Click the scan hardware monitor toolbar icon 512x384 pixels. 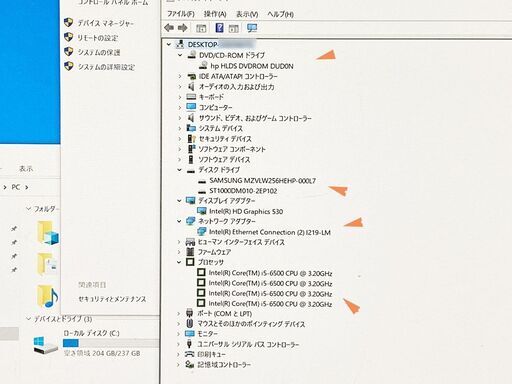pyautogui.click(x=252, y=28)
